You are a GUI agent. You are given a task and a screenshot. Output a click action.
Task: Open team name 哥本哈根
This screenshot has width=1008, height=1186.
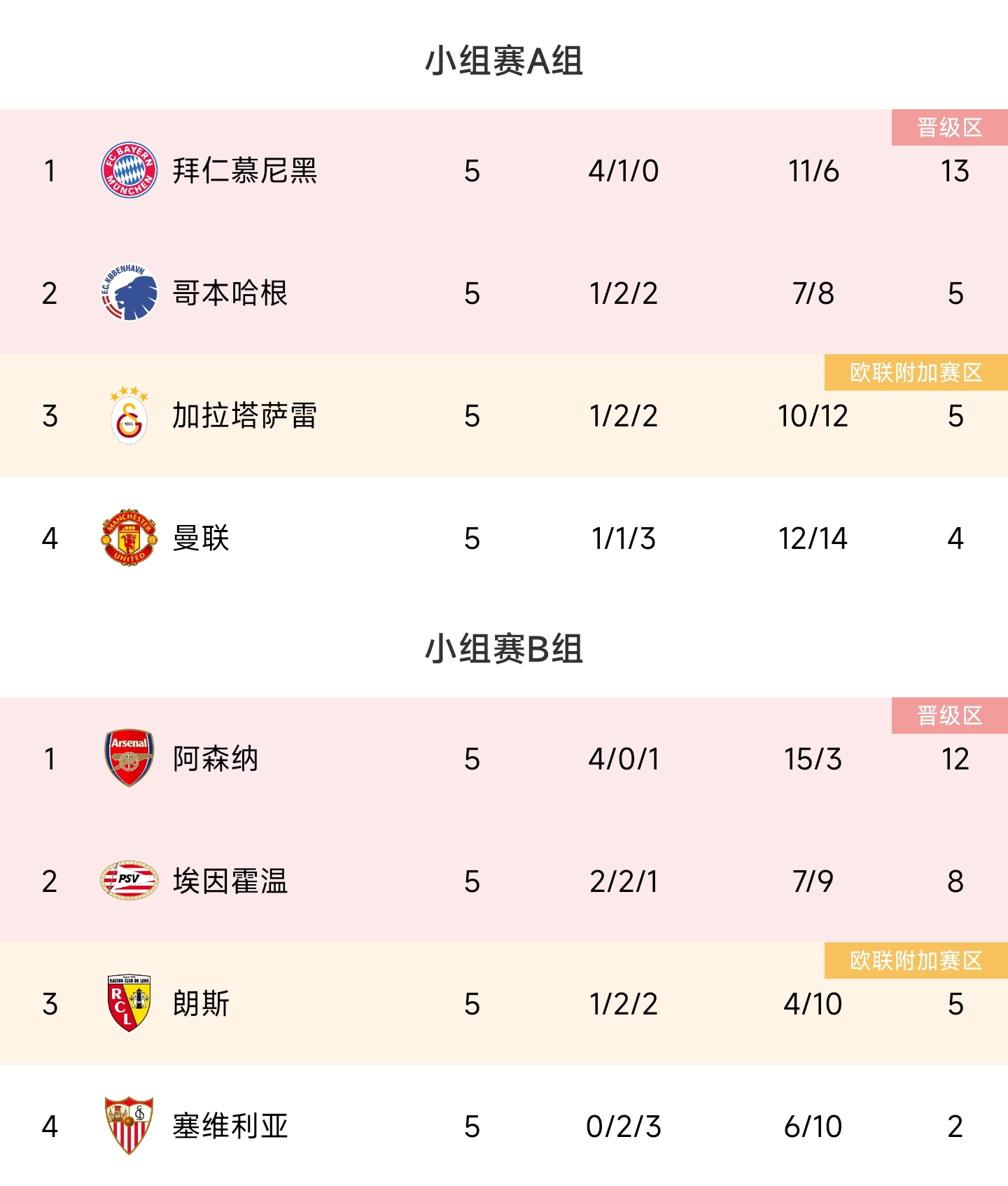(230, 293)
